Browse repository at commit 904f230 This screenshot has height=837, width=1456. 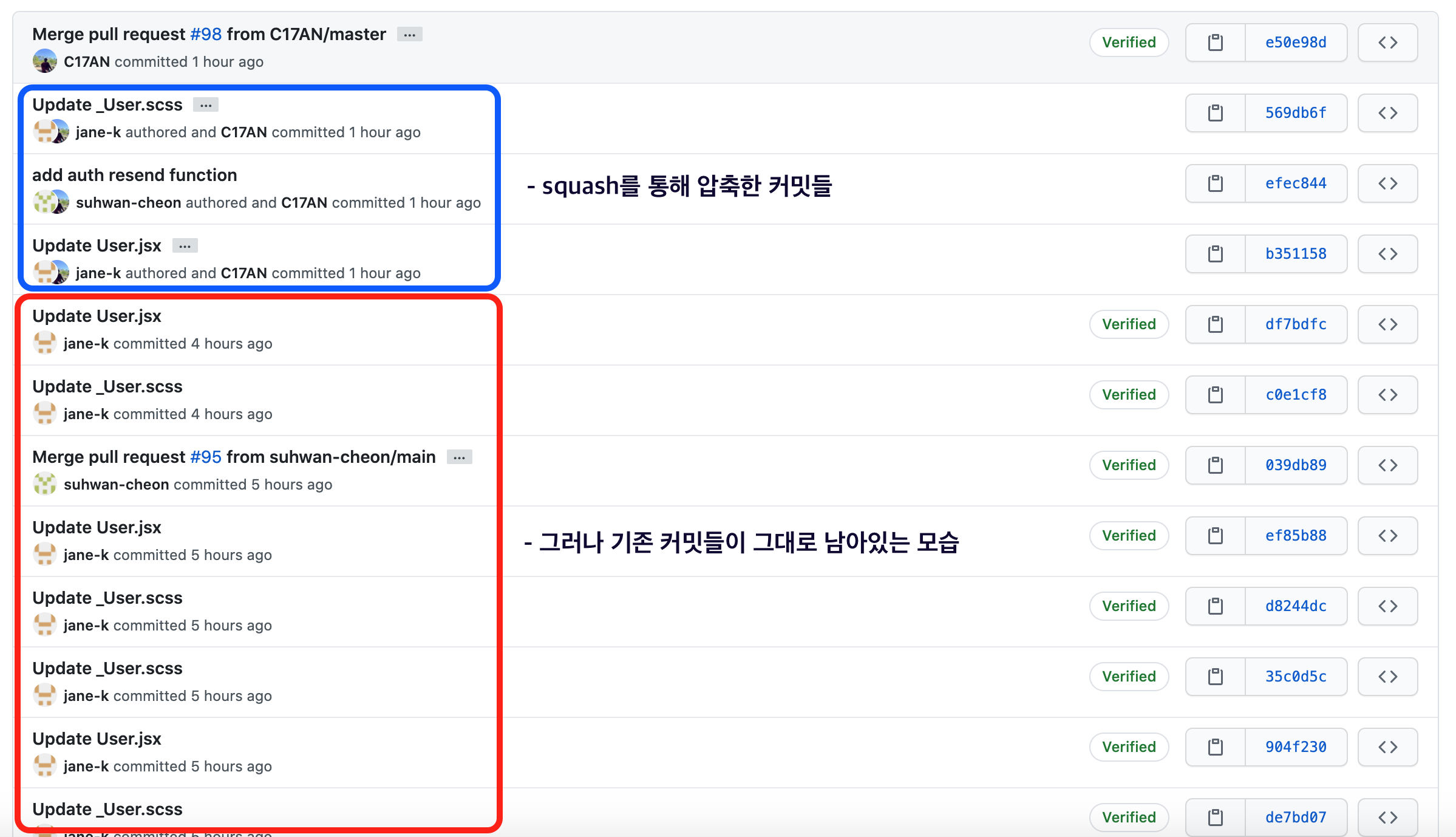click(x=1387, y=747)
